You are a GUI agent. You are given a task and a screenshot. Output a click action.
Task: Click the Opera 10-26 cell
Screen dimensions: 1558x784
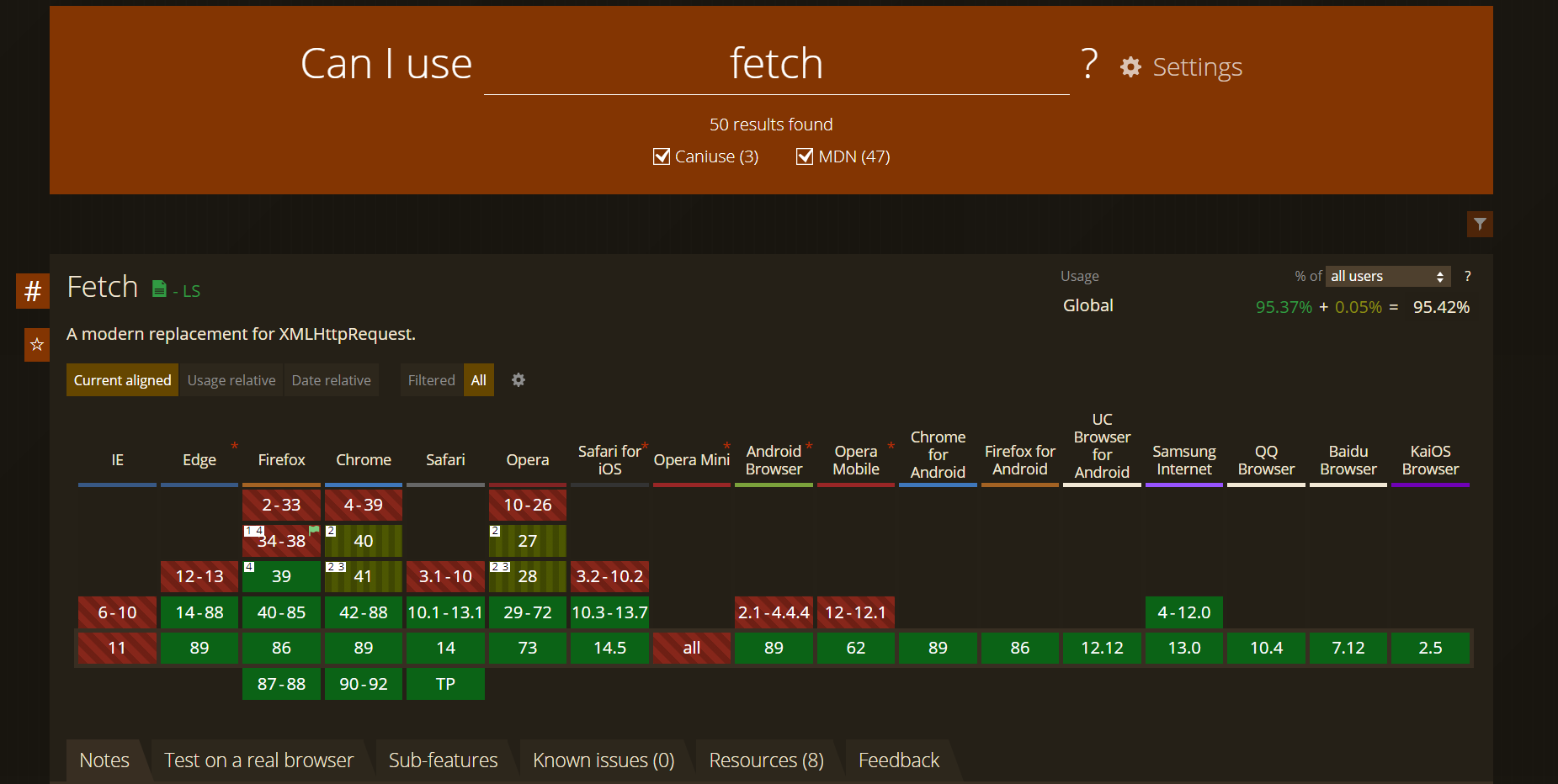(x=528, y=505)
